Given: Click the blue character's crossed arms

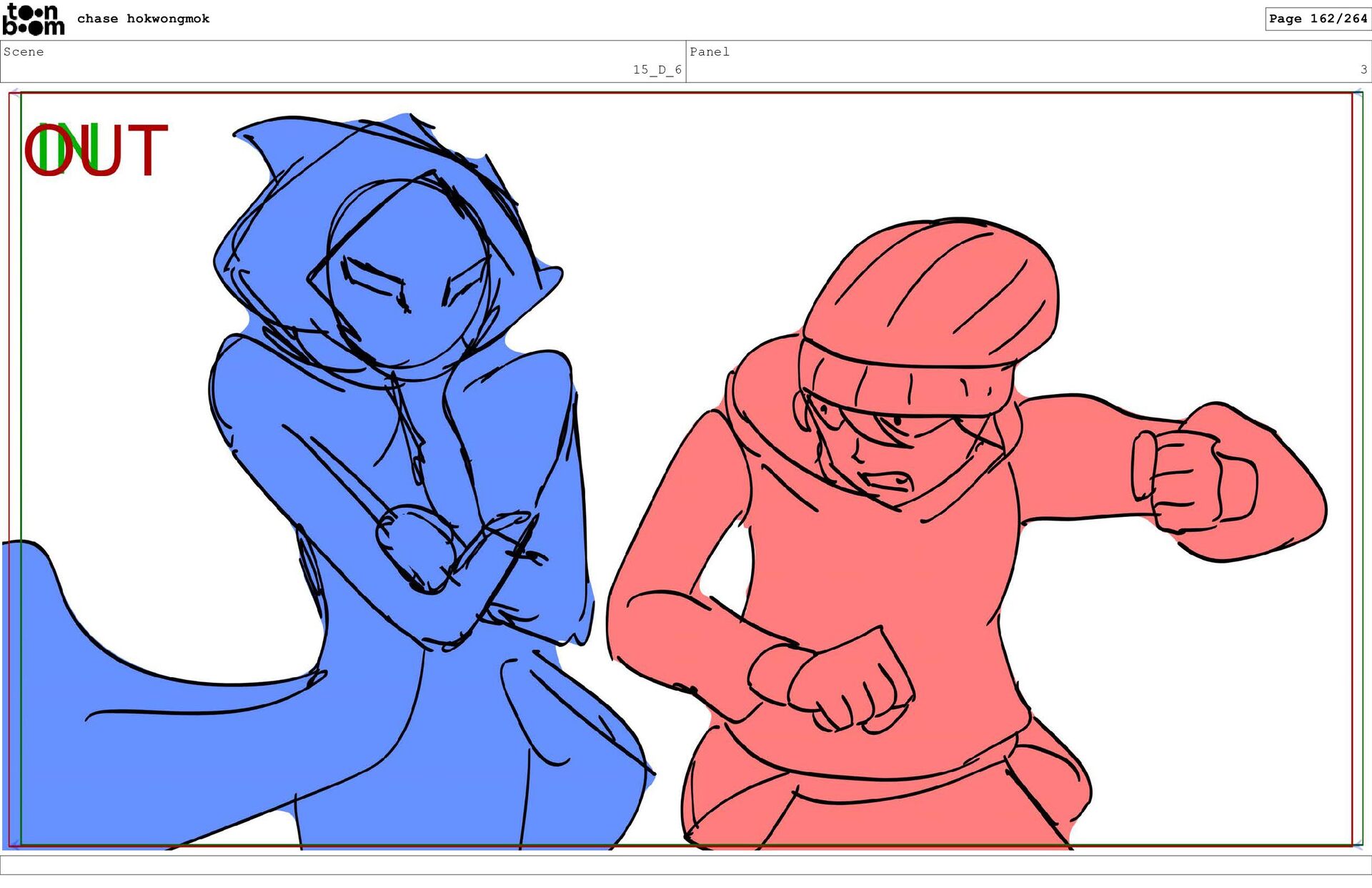Looking at the screenshot, I should tap(457, 565).
